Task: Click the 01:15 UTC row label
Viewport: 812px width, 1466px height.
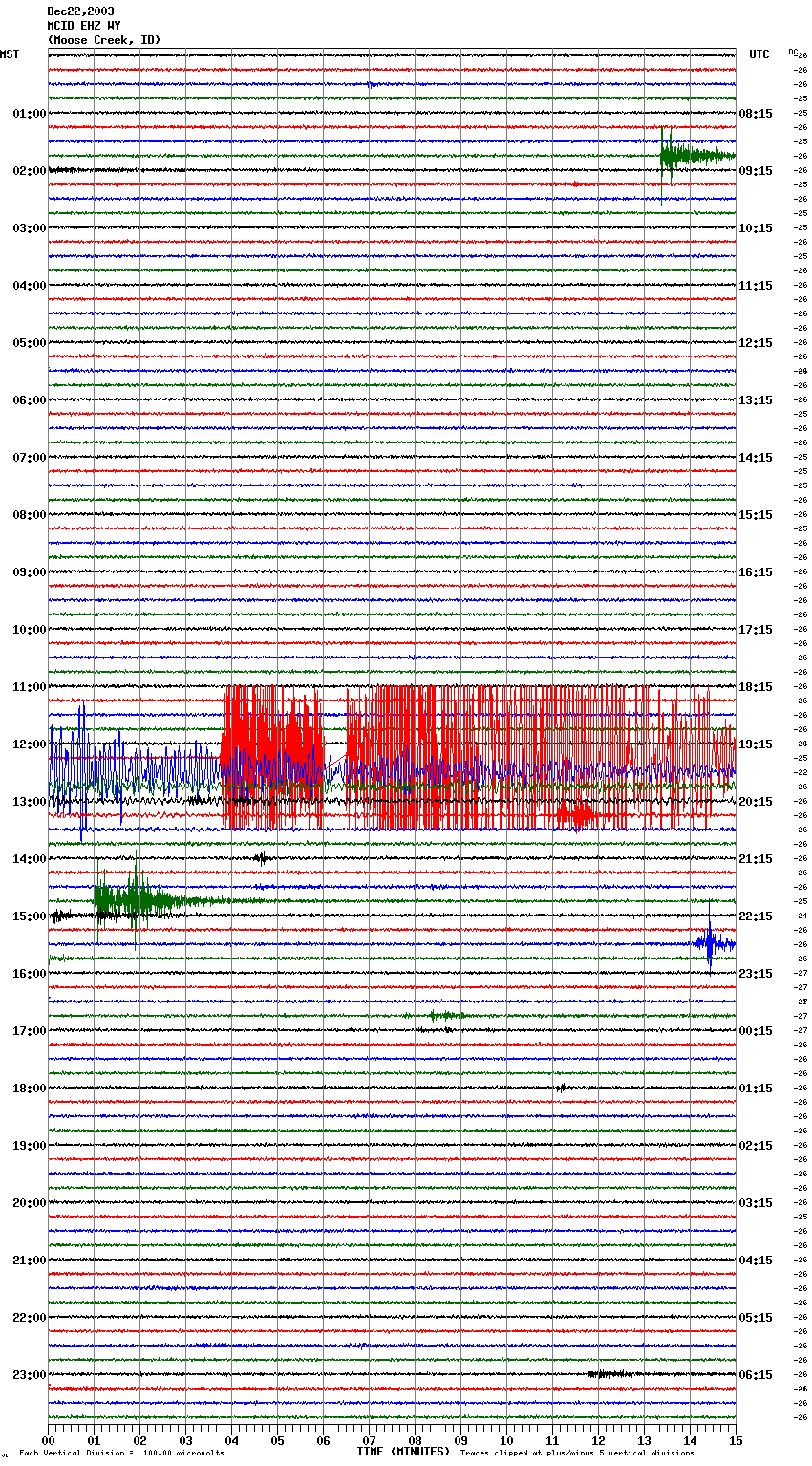Action: coord(756,1089)
